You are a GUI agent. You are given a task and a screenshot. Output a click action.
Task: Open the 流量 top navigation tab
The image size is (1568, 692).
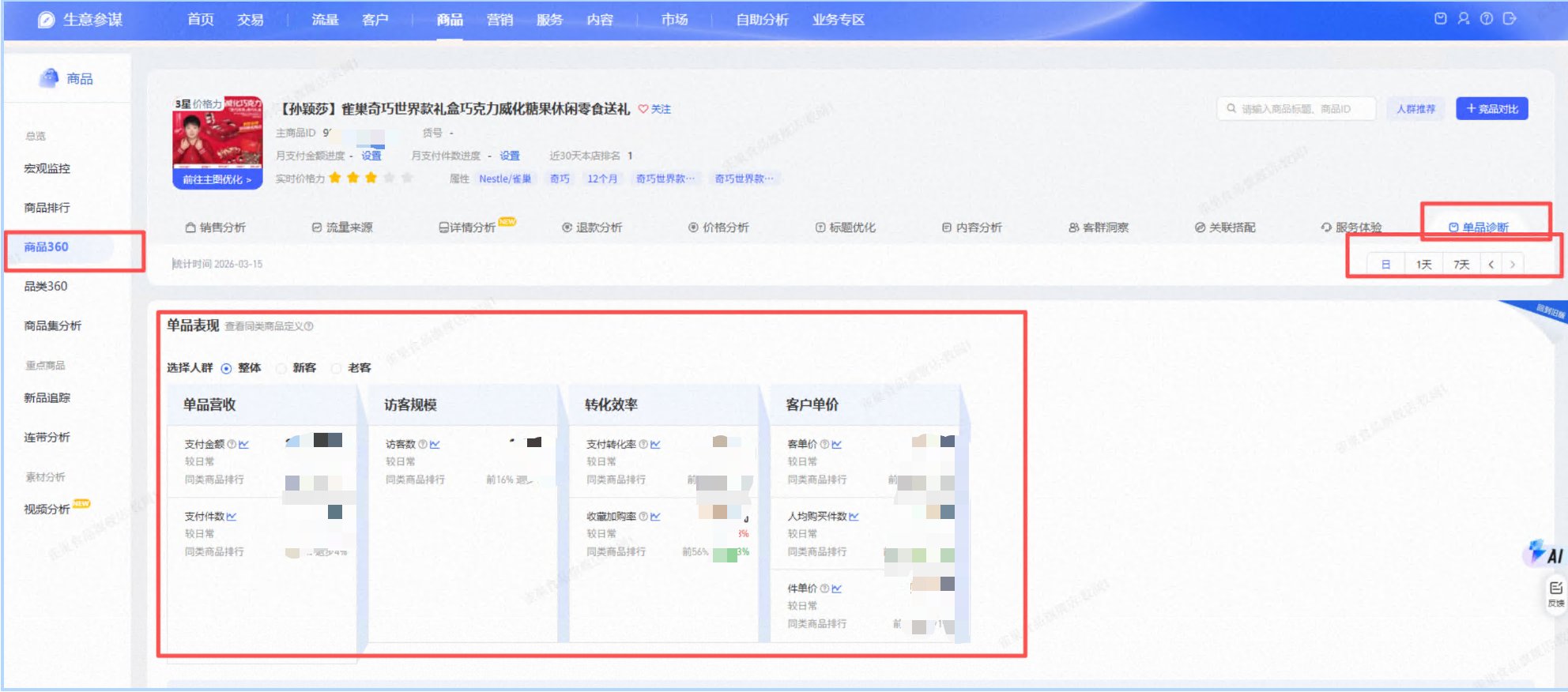pyautogui.click(x=325, y=20)
